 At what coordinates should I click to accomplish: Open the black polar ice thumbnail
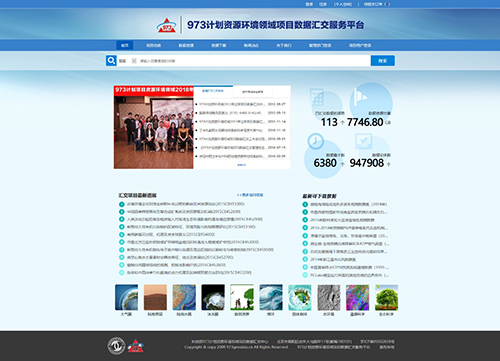(213, 297)
